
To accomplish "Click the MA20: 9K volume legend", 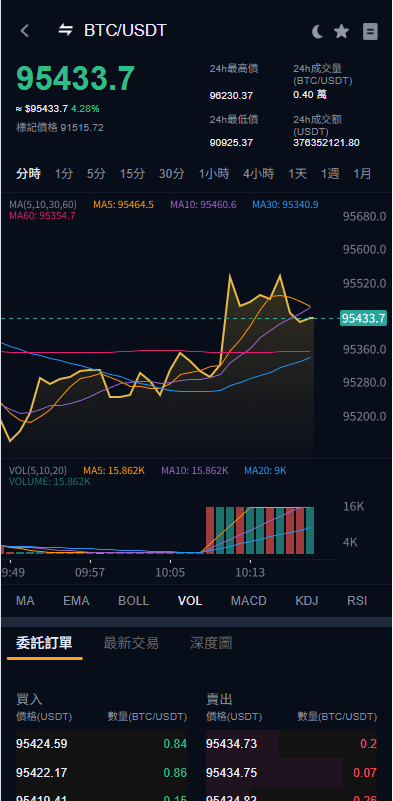I will pyautogui.click(x=265, y=470).
